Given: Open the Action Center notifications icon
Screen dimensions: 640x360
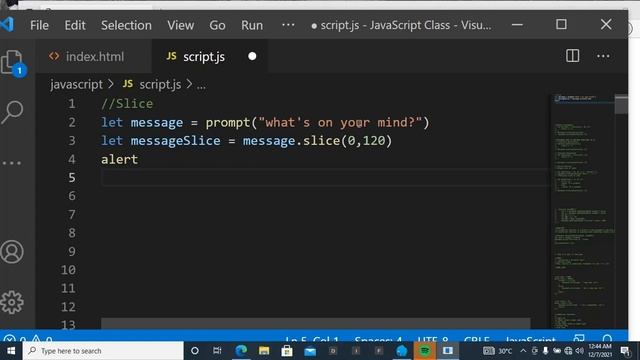Looking at the screenshot, I should pyautogui.click(x=625, y=351).
